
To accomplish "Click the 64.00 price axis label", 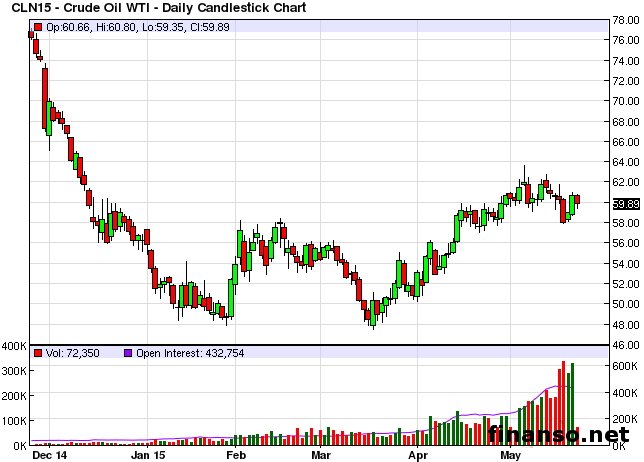I will (626, 162).
